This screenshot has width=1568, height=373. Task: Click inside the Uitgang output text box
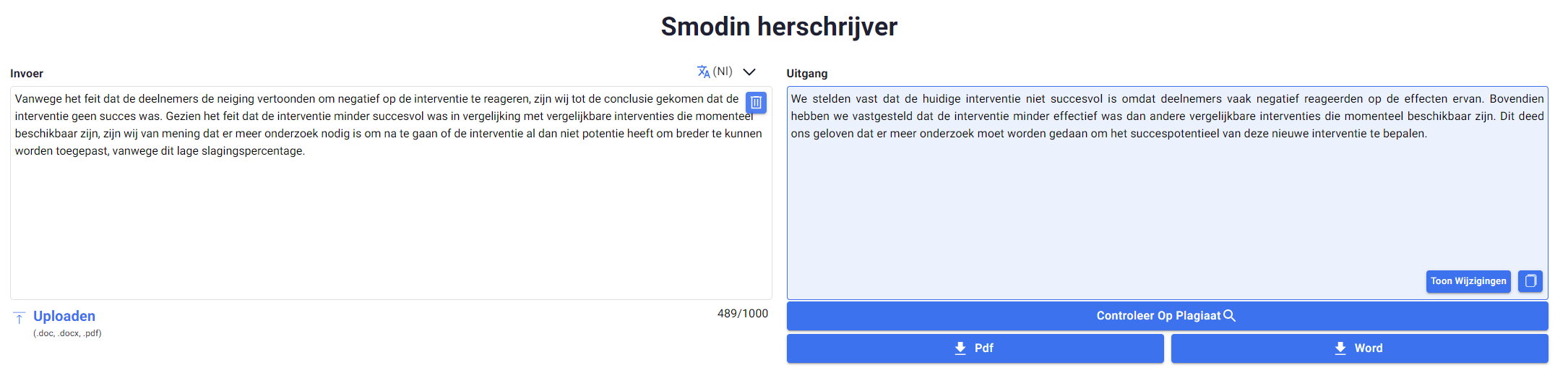tap(1167, 193)
